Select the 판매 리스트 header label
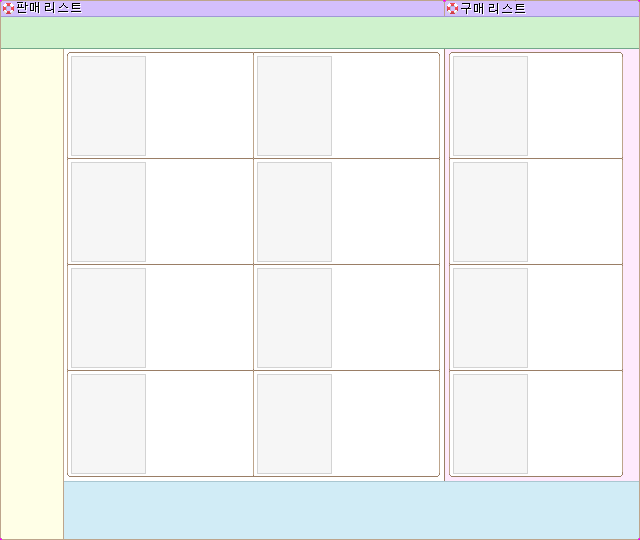 [x=49, y=8]
